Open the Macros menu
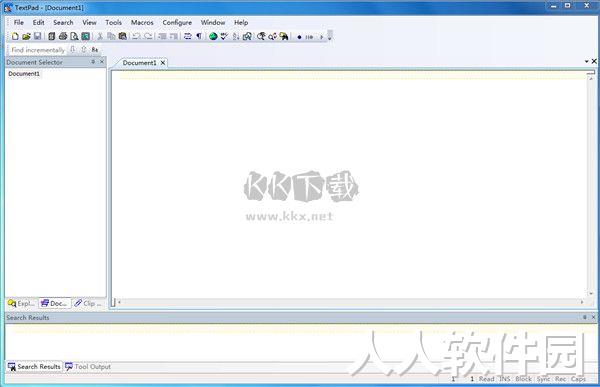 click(x=142, y=23)
